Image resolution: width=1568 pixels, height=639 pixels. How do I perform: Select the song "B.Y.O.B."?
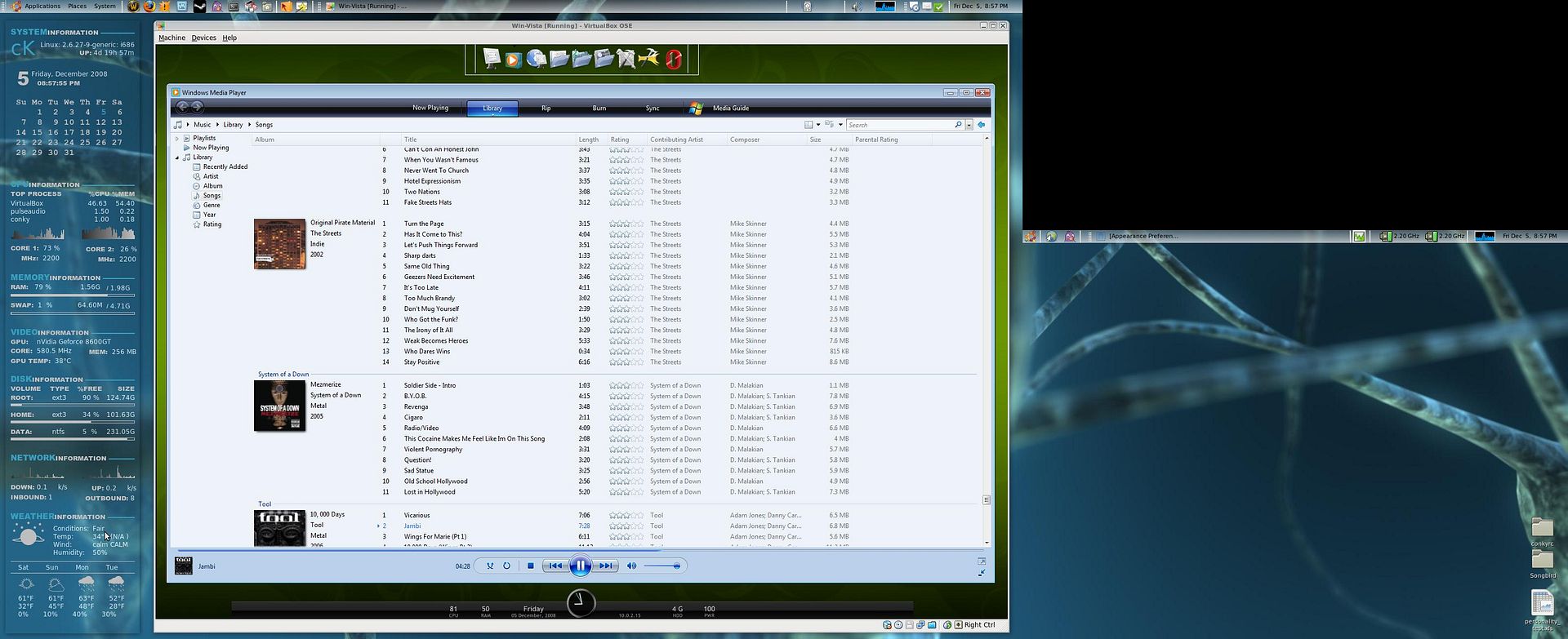coord(415,396)
